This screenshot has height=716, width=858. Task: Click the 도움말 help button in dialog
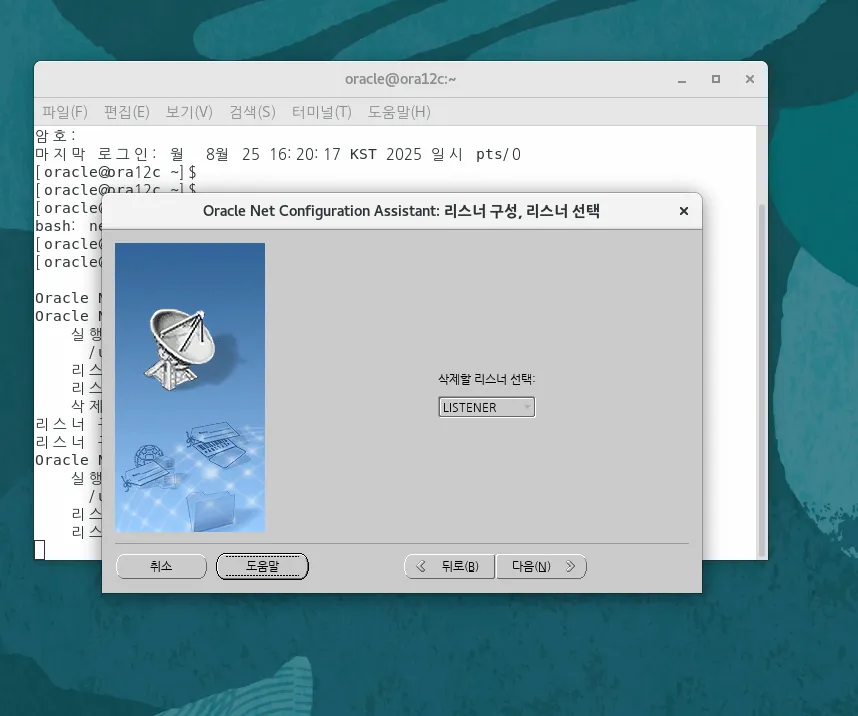click(262, 566)
